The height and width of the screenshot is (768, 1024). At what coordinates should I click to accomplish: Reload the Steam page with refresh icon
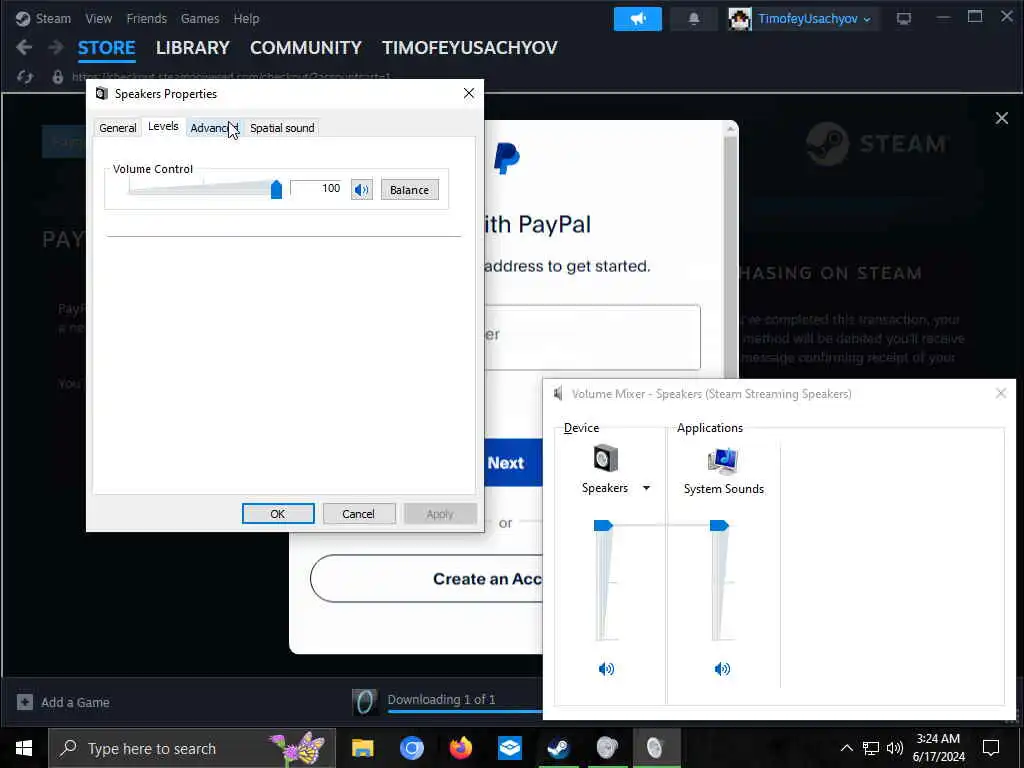point(25,77)
